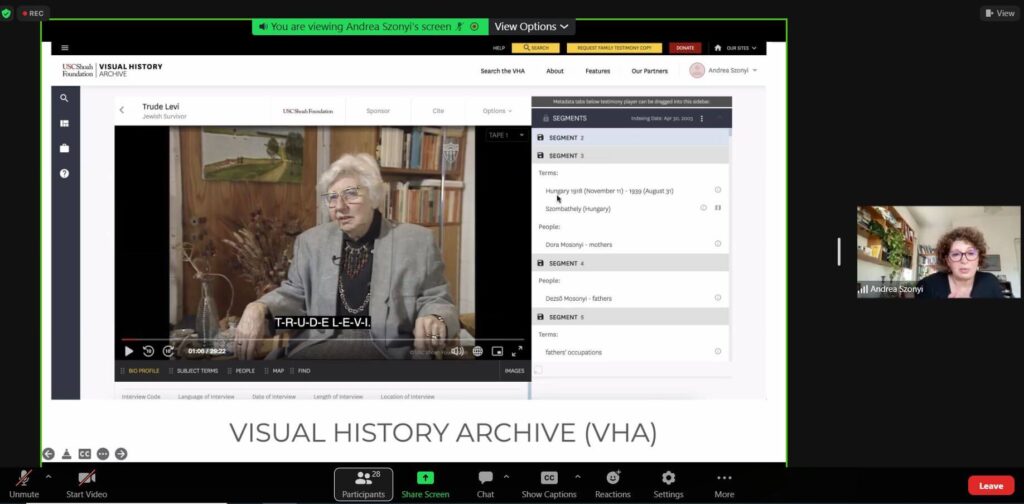Image resolution: width=1024 pixels, height=504 pixels.
Task: Click the red Donate button
Action: pos(685,48)
